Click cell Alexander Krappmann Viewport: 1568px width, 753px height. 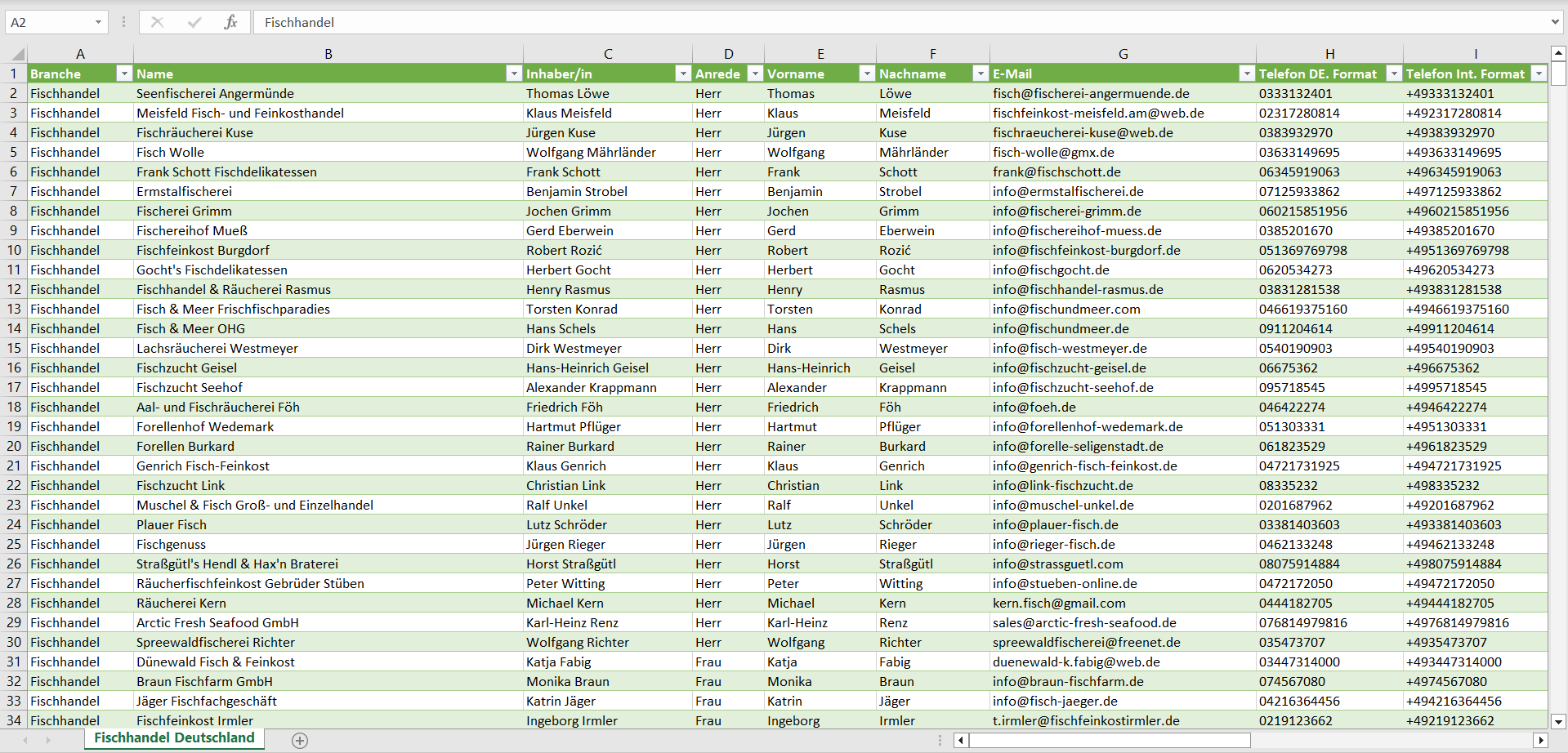tap(608, 387)
